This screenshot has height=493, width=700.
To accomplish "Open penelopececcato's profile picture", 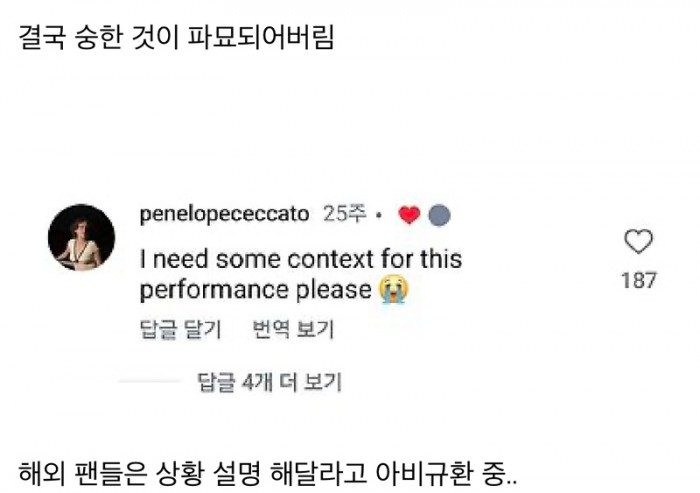I will [x=81, y=237].
